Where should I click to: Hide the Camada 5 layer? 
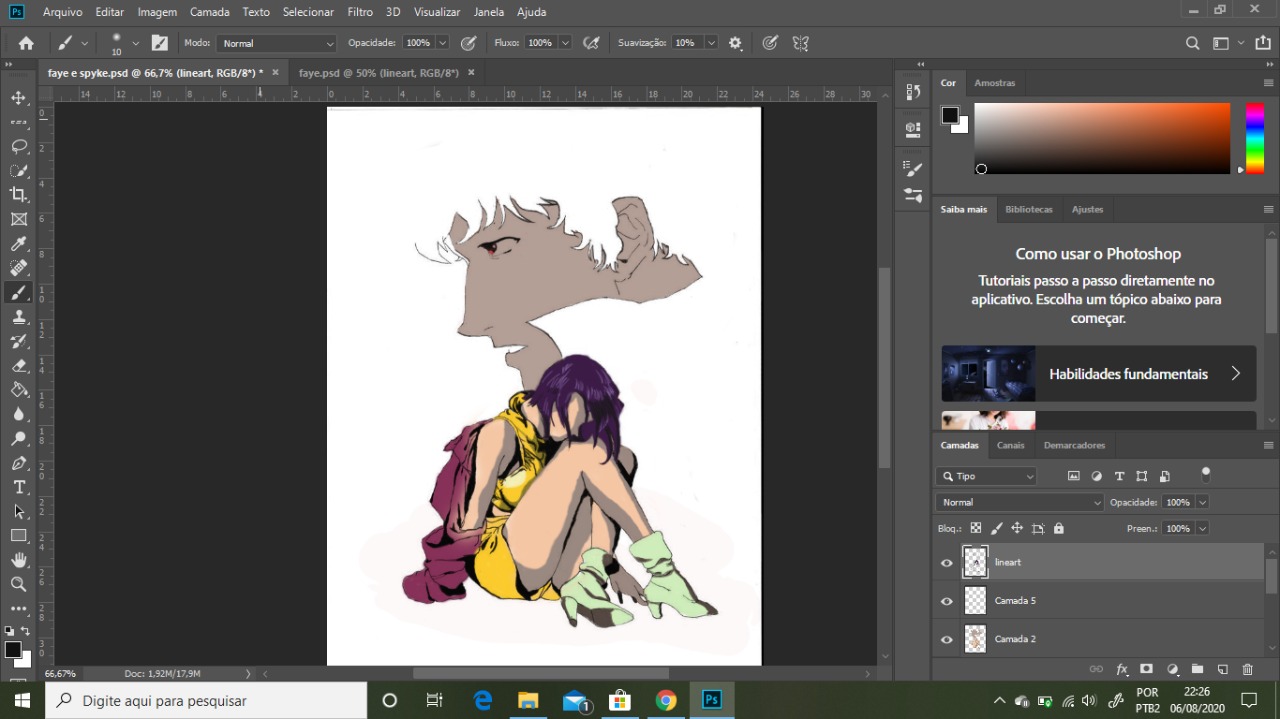tap(947, 601)
